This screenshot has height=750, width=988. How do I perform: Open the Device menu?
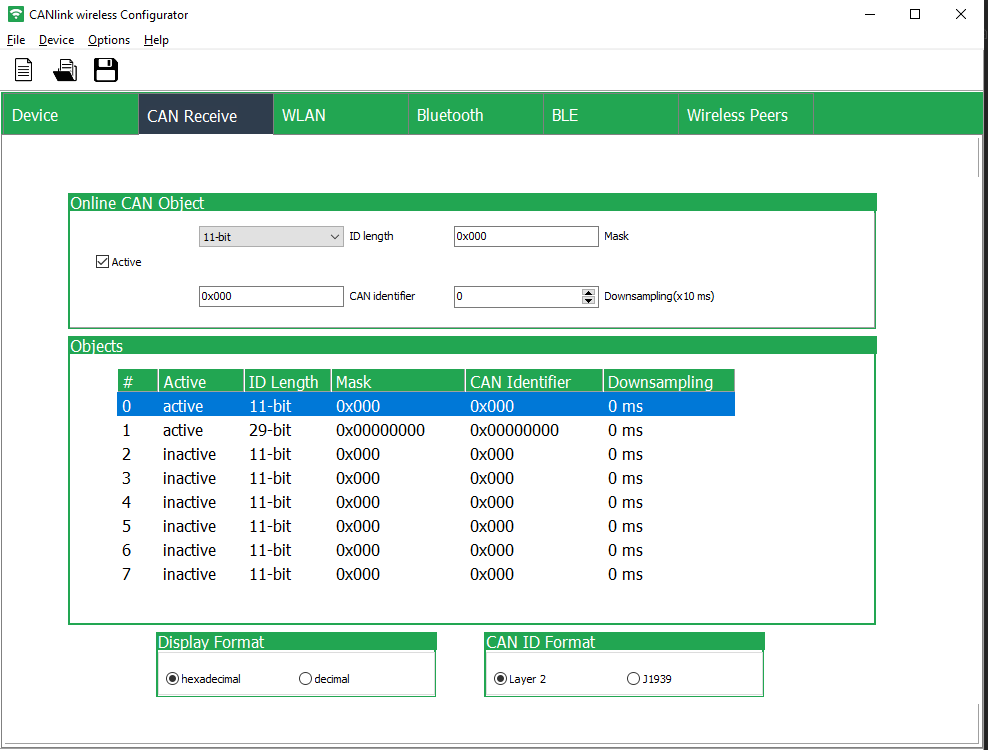(x=56, y=40)
